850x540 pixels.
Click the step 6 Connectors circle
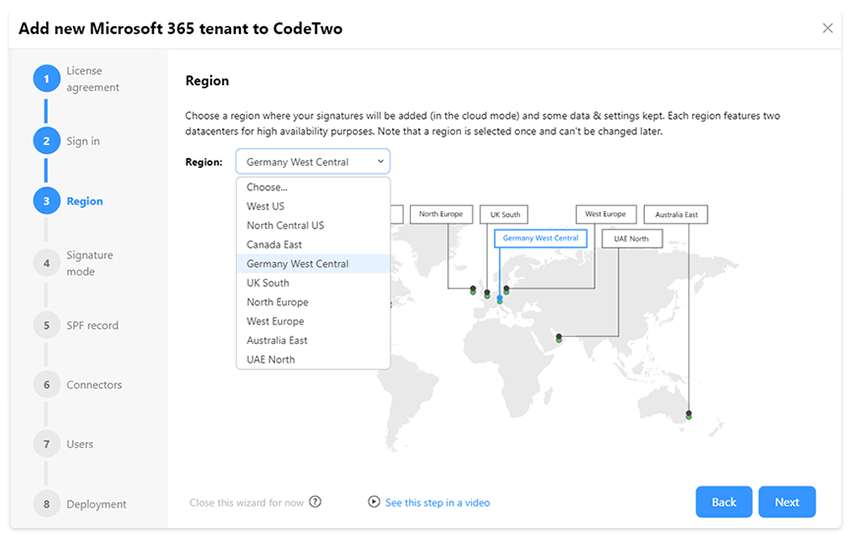pyautogui.click(x=47, y=384)
